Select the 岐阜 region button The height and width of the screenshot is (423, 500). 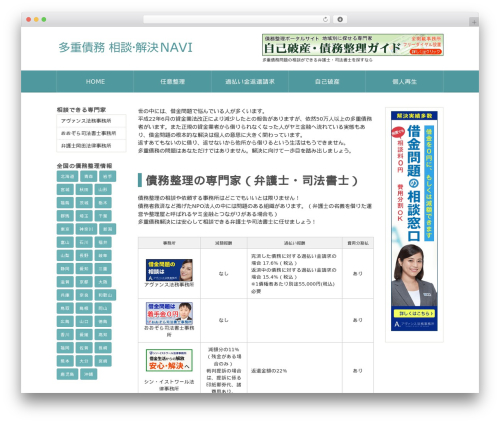103,255
